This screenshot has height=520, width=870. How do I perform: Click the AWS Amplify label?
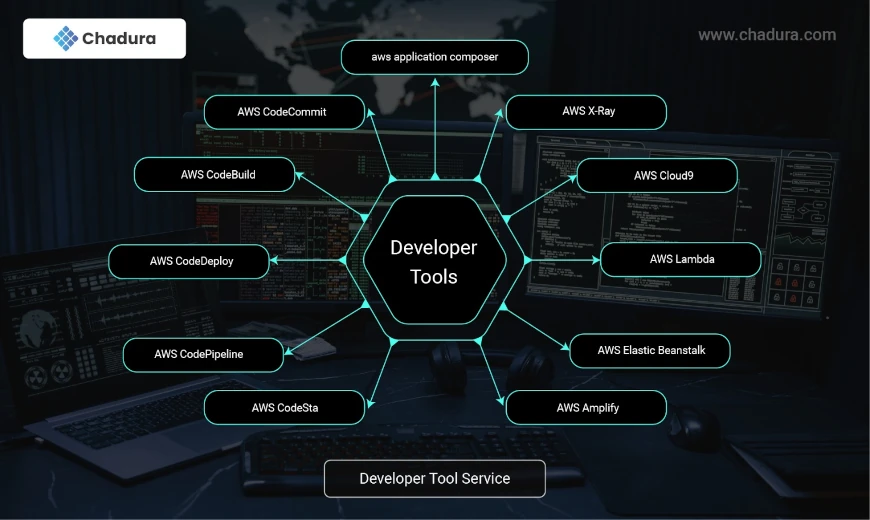pyautogui.click(x=588, y=408)
